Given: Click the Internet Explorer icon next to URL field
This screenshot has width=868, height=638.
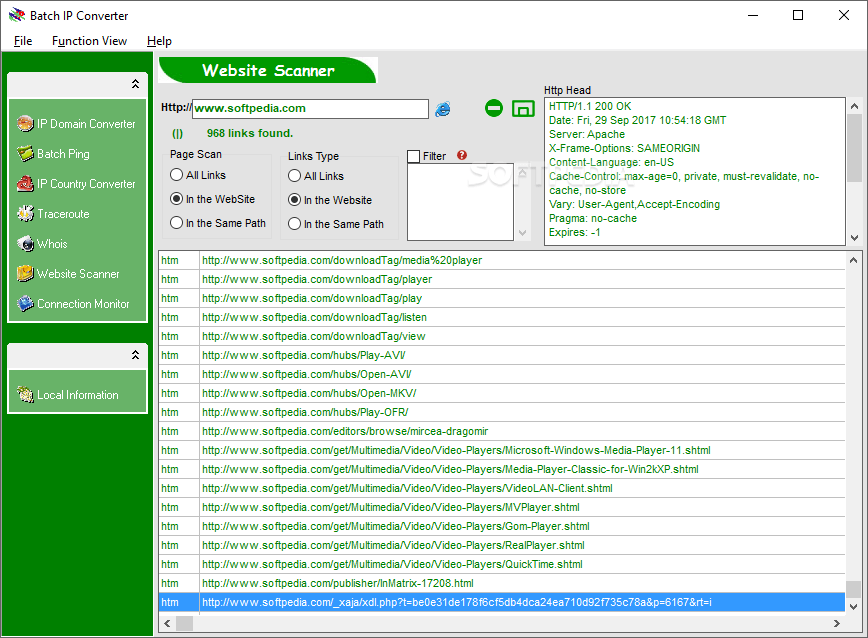Looking at the screenshot, I should point(443,109).
